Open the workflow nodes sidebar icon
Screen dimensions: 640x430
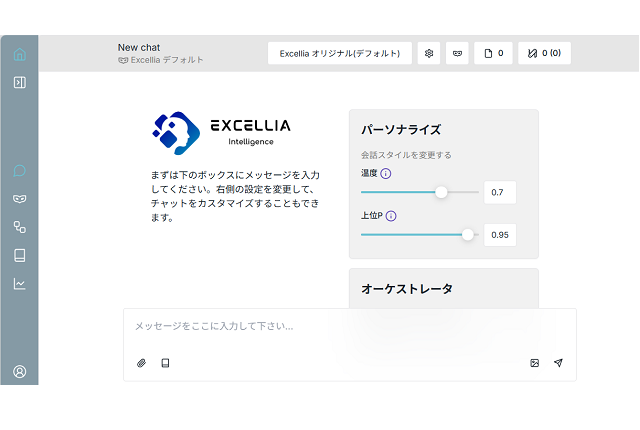coord(19,227)
